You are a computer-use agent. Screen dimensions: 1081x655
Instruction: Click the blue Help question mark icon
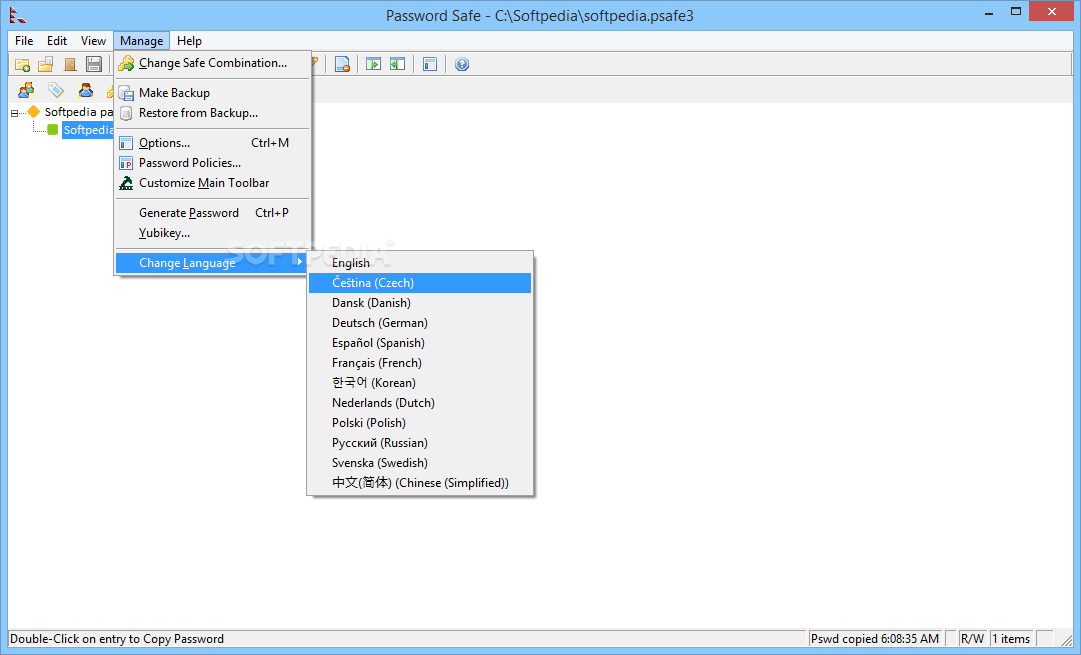point(462,64)
